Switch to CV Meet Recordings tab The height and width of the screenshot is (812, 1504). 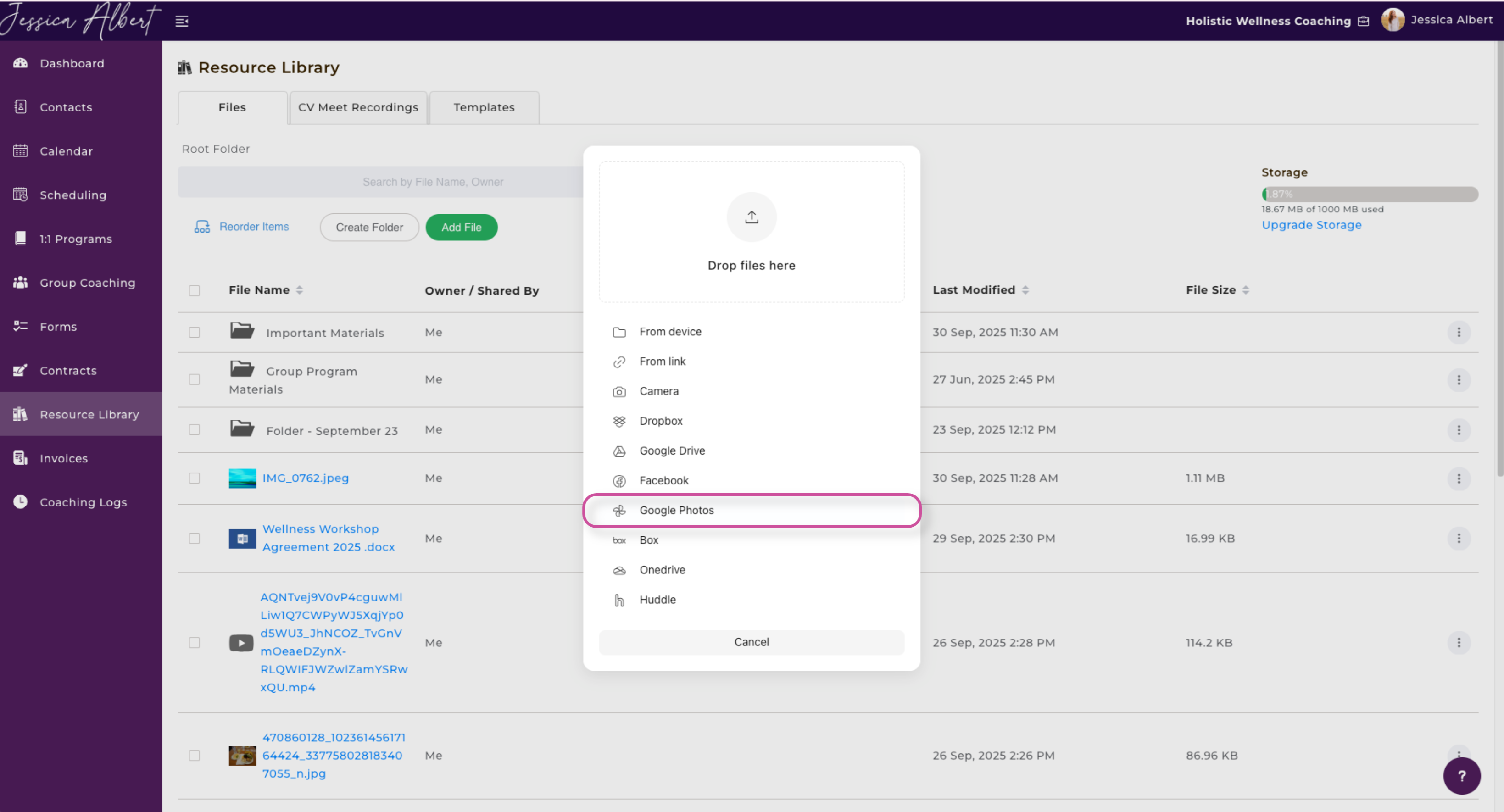coord(358,107)
